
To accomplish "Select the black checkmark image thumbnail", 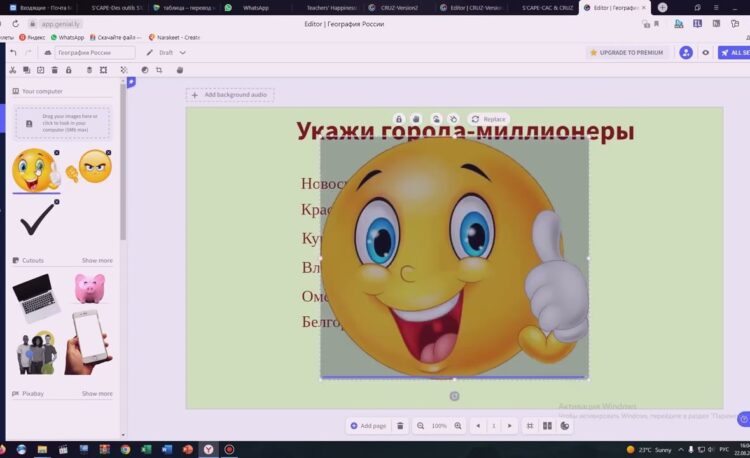I will (x=38, y=220).
